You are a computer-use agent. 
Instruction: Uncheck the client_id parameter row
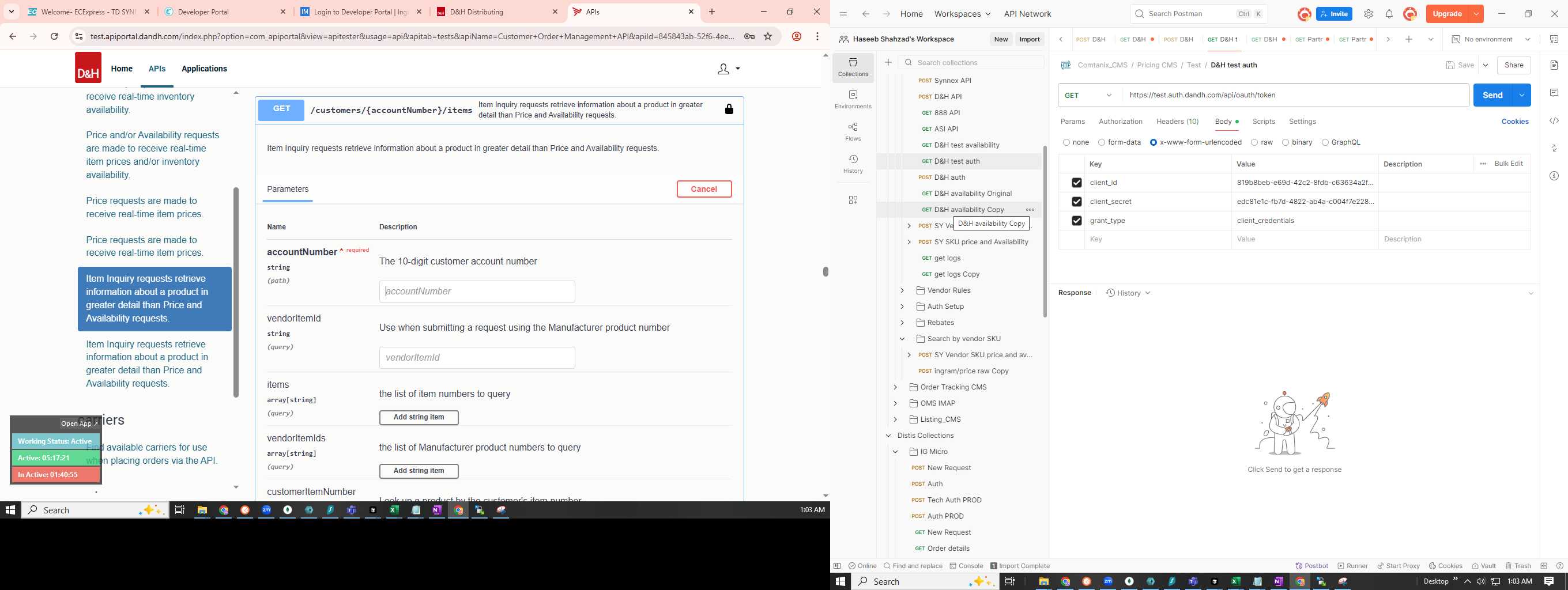(x=1076, y=183)
